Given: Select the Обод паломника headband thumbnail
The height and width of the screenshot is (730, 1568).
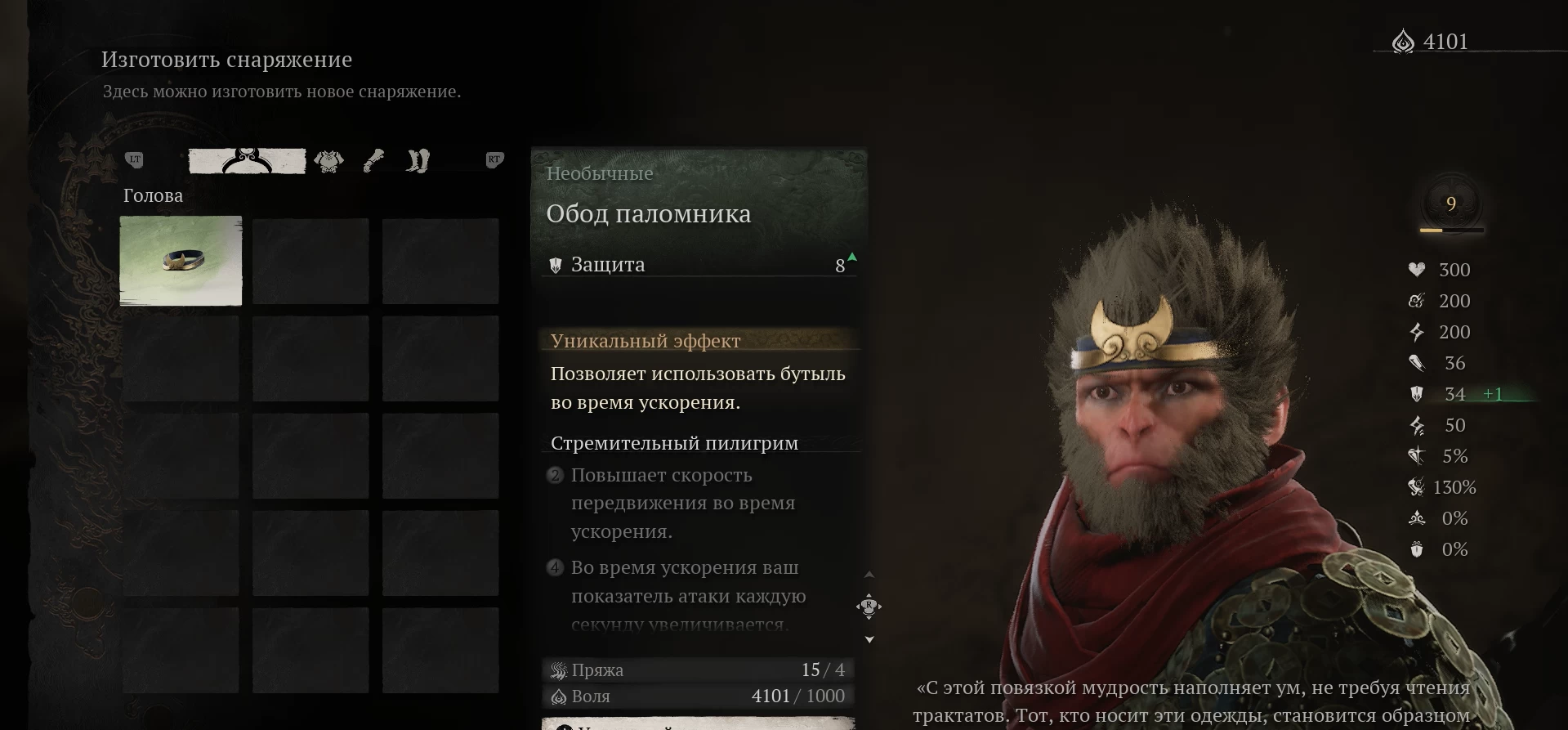Looking at the screenshot, I should coord(181,261).
